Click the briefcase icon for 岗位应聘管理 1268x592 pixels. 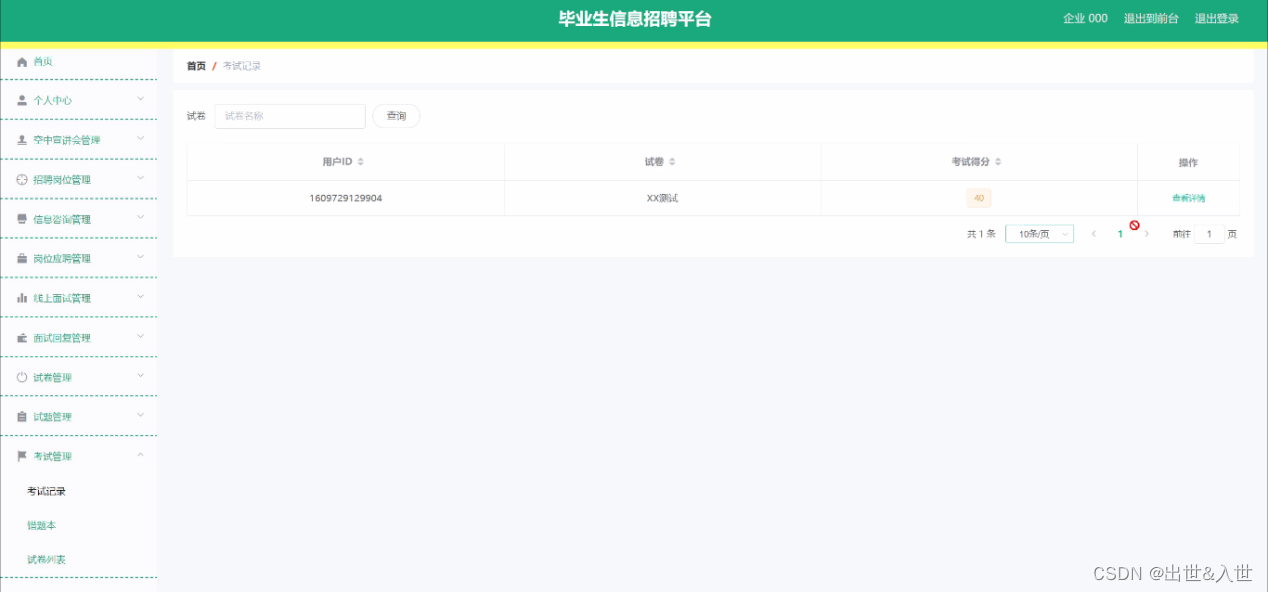click(x=22, y=258)
